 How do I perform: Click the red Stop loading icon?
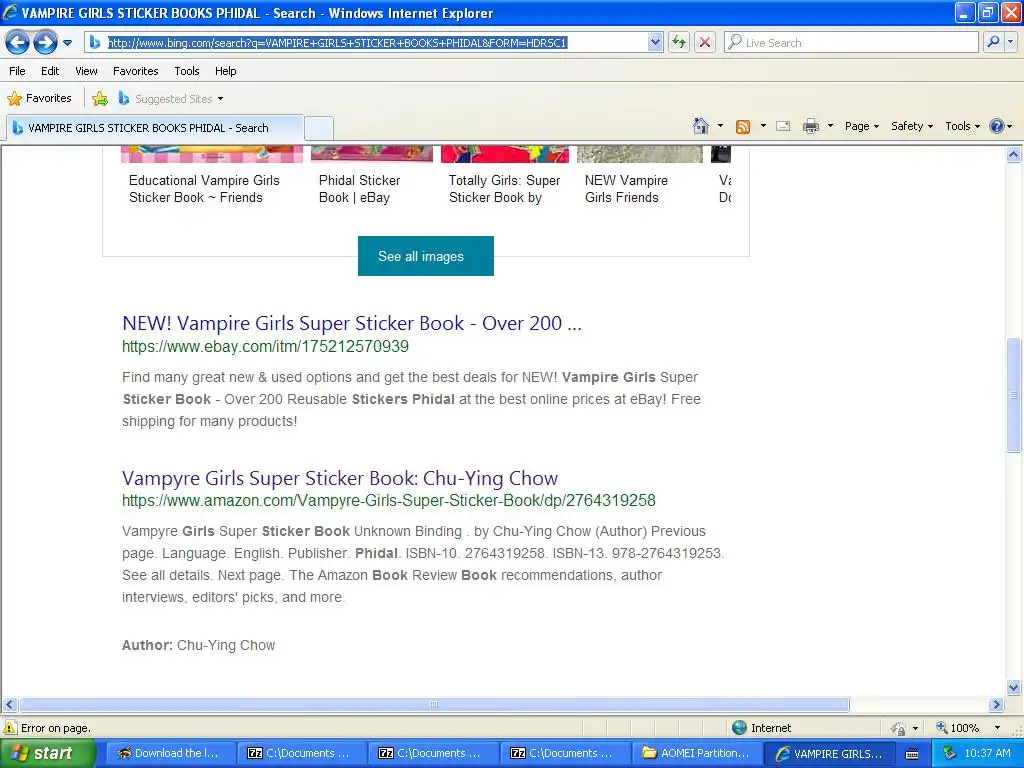(x=705, y=42)
